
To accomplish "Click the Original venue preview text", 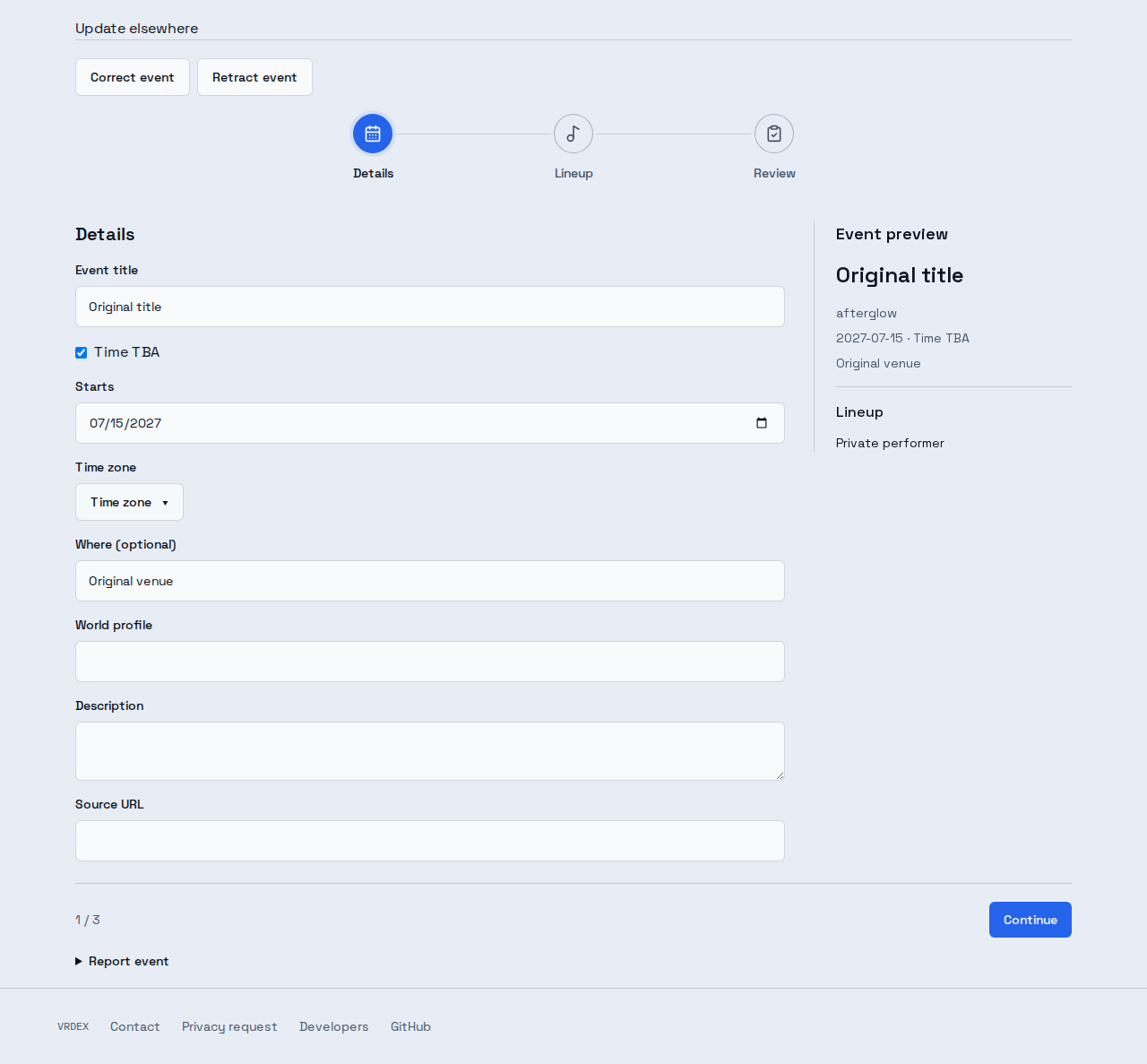I will coord(878,363).
